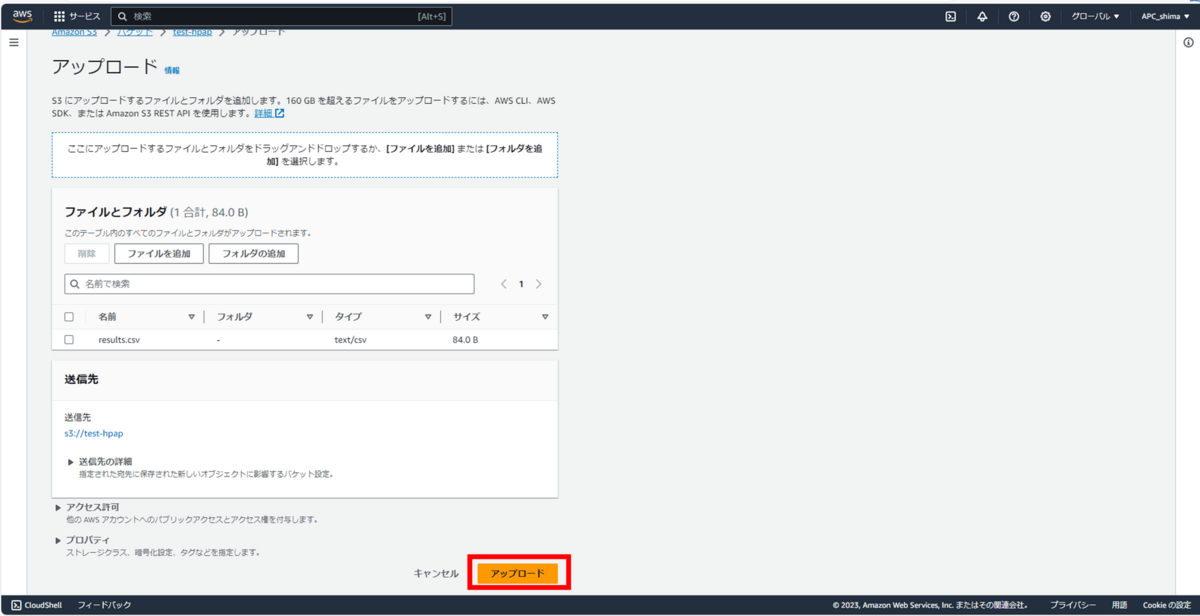Open the help question mark icon
Viewport: 1200px width, 616px height.
[x=1014, y=16]
